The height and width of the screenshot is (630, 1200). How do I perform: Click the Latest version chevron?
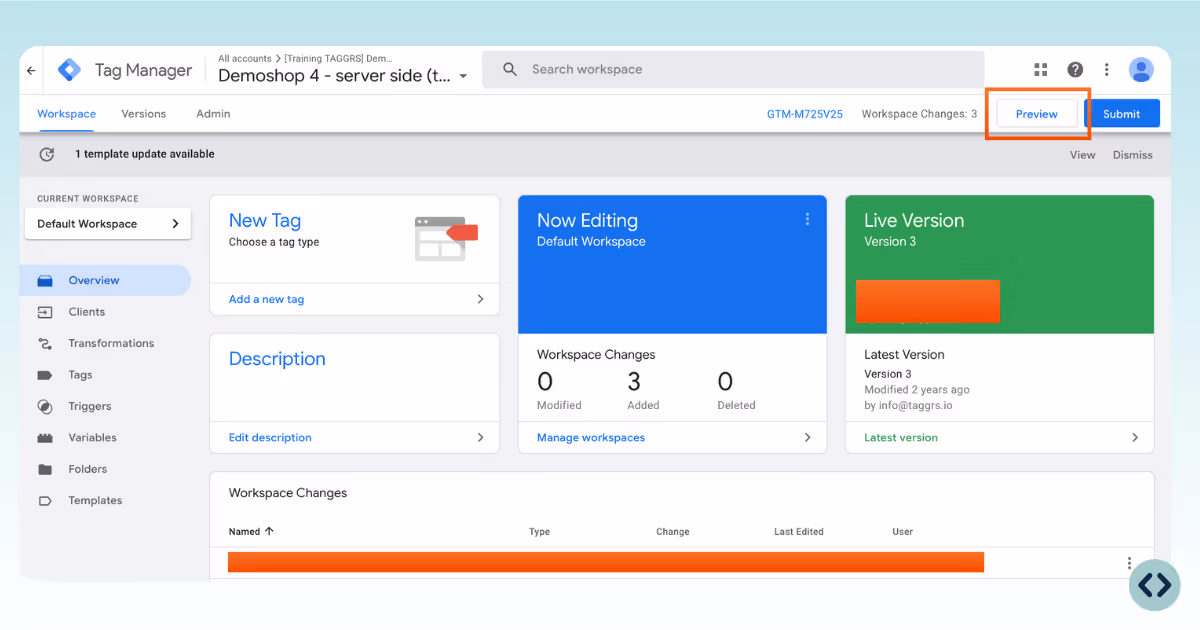pos(1135,437)
